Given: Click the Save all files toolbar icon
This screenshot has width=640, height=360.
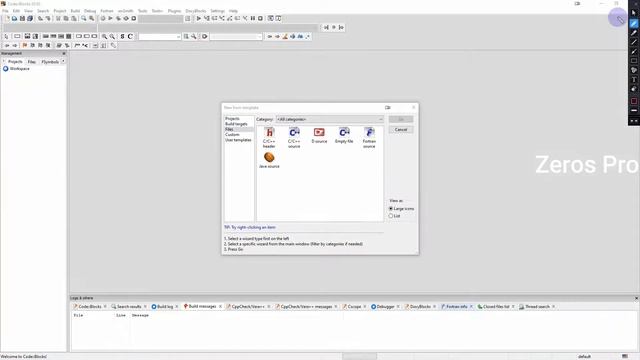Looking at the screenshot, I should click(30, 18).
